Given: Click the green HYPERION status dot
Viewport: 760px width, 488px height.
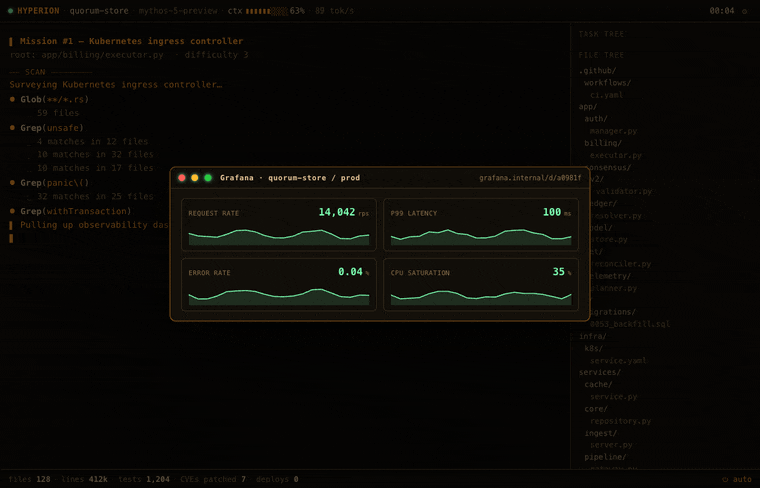Looking at the screenshot, I should (x=10, y=11).
